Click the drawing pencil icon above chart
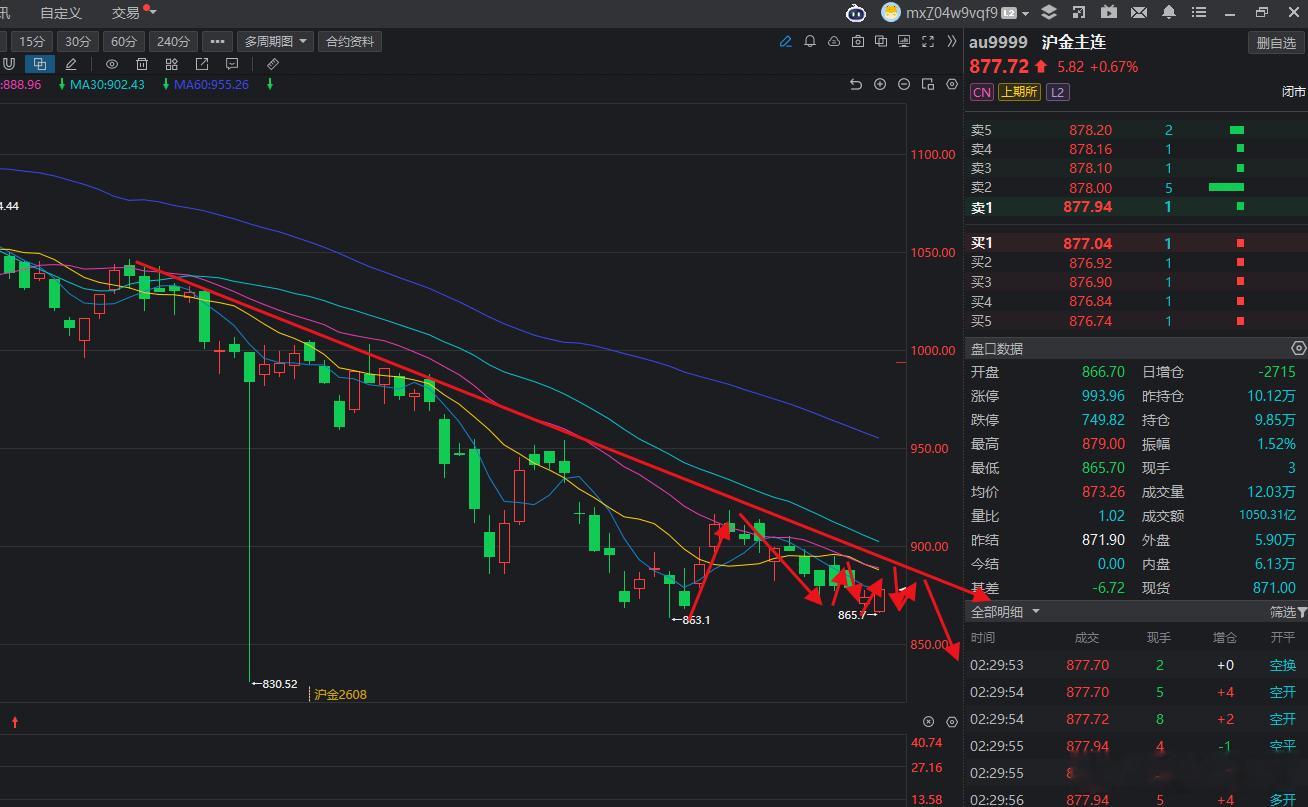This screenshot has height=807, width=1308. point(786,41)
